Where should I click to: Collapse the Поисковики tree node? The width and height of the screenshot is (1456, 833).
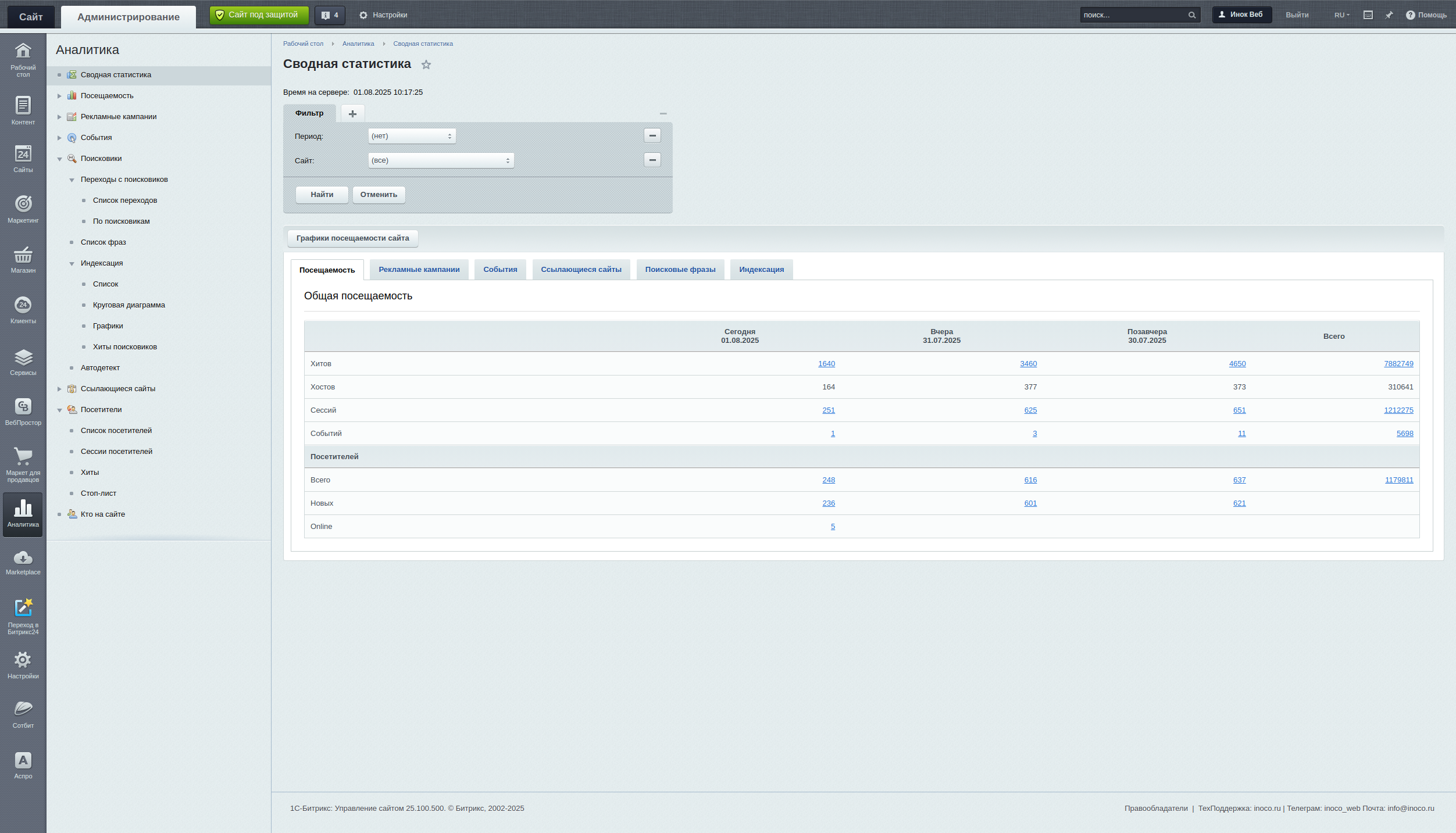[59, 159]
